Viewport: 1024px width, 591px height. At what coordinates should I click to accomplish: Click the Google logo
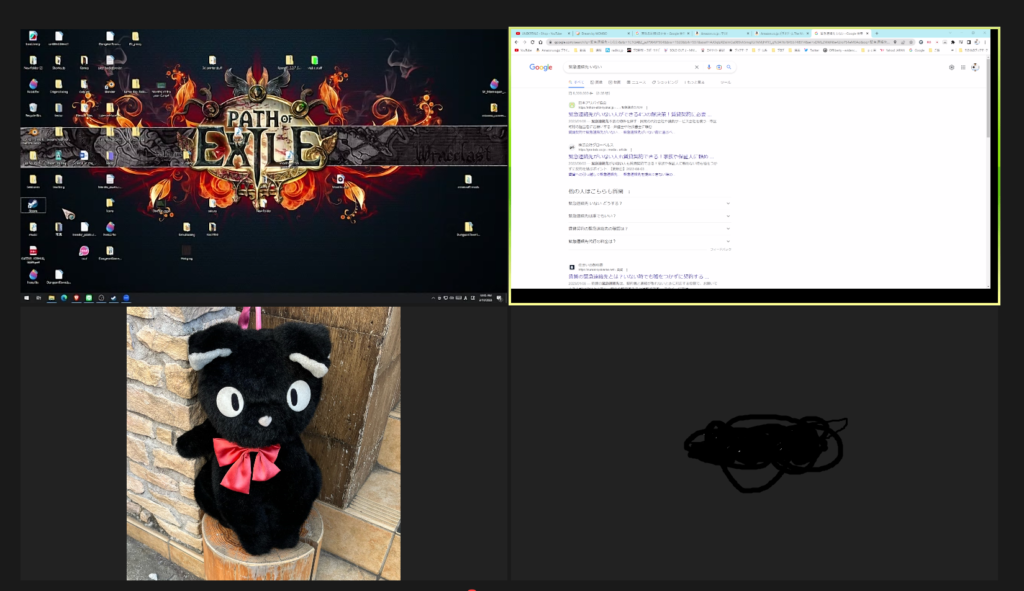click(x=541, y=67)
